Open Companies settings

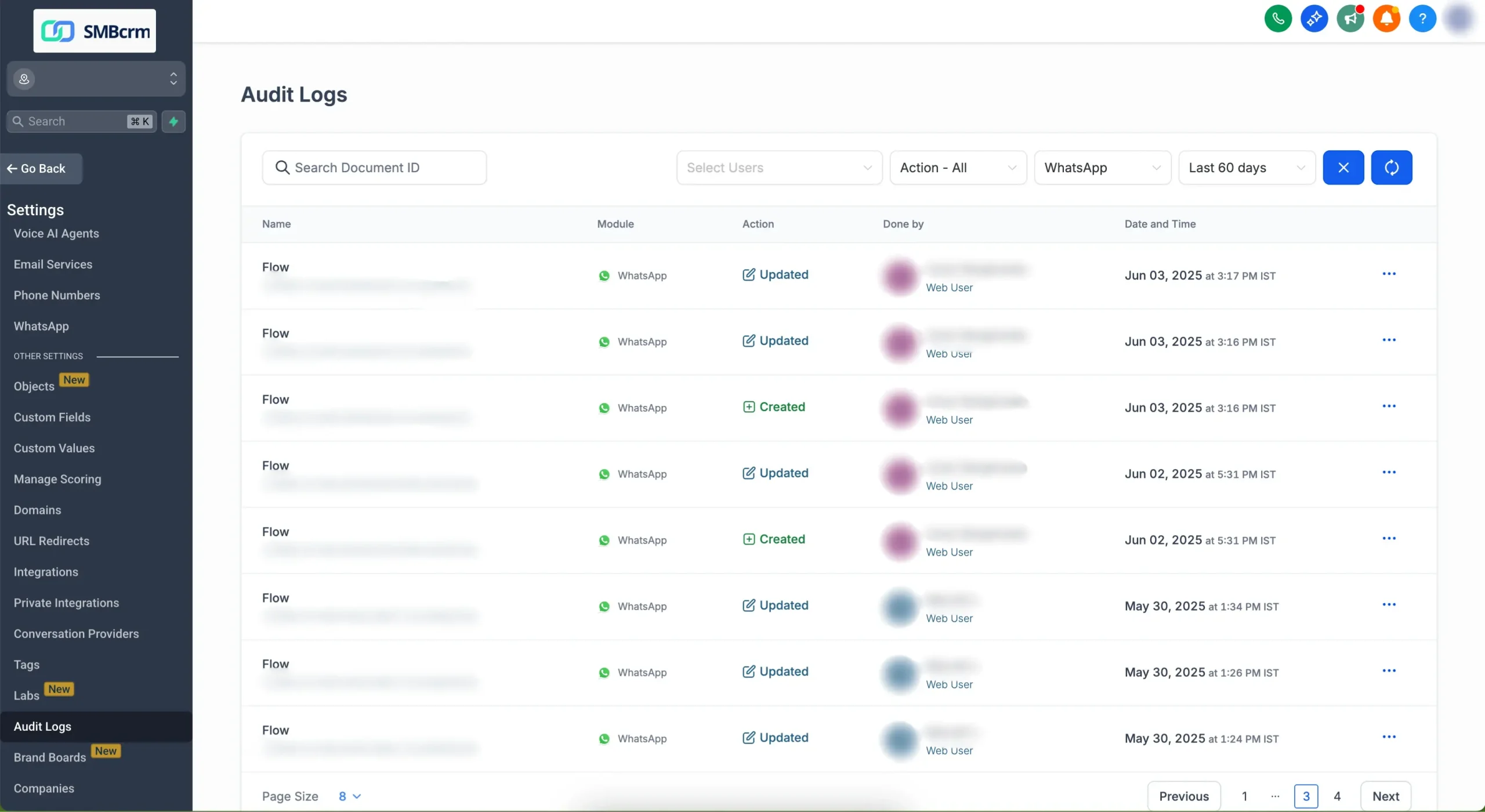click(44, 788)
